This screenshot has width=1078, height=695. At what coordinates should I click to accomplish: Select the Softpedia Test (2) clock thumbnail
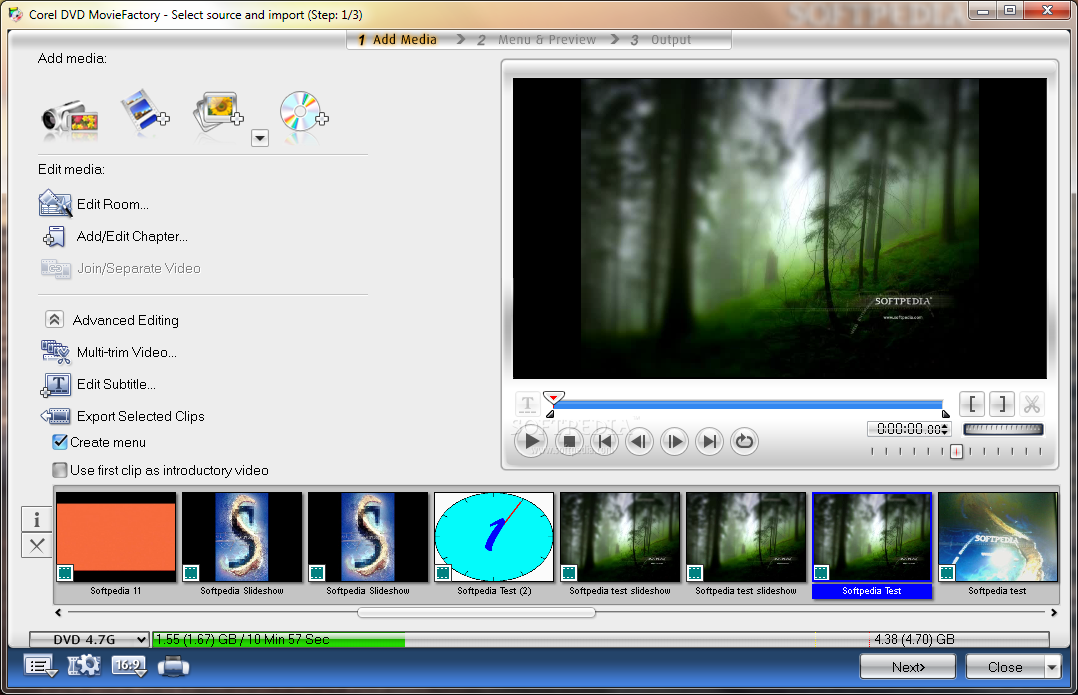(x=494, y=537)
